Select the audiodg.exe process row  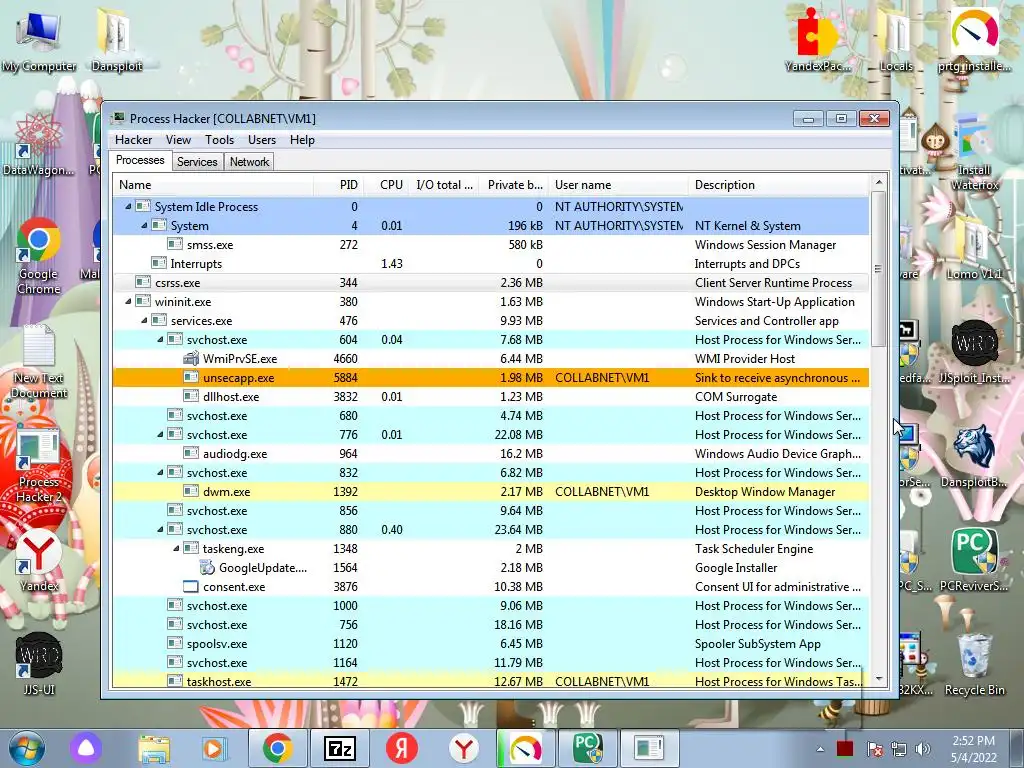click(x=491, y=454)
